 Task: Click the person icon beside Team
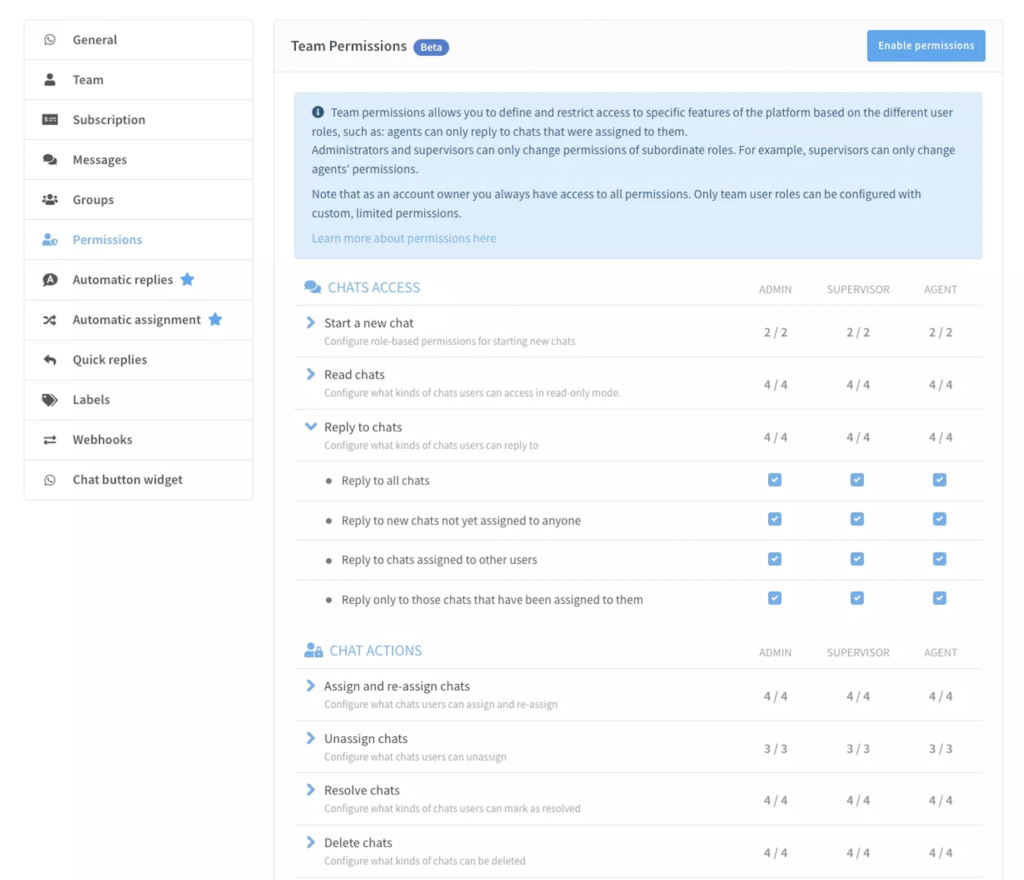click(50, 80)
